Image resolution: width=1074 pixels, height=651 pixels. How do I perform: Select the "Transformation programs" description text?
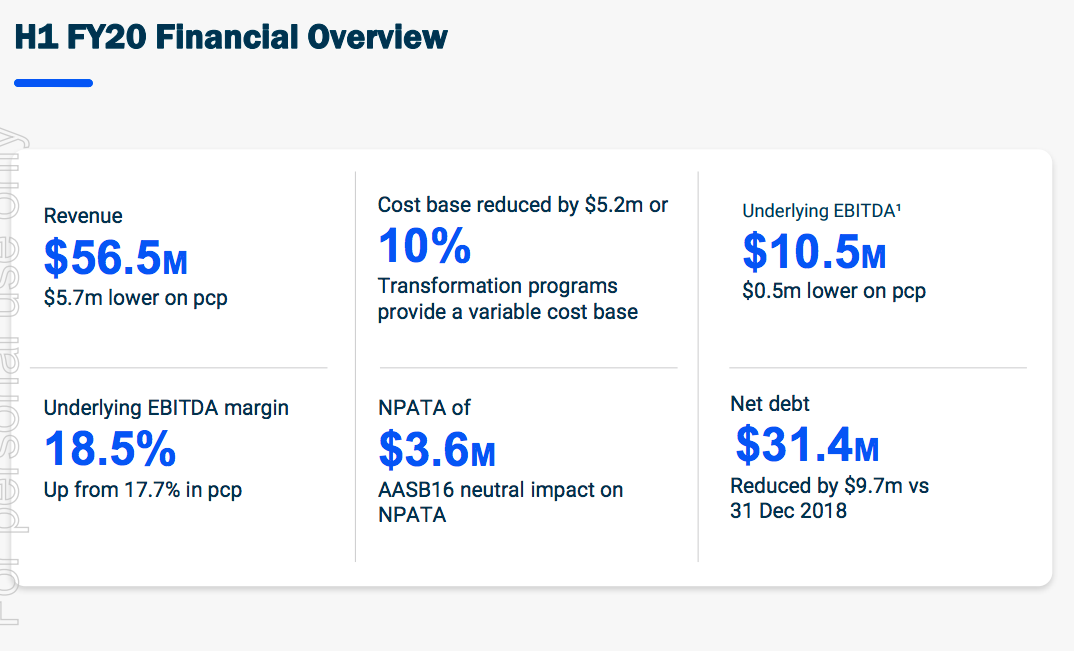[498, 287]
